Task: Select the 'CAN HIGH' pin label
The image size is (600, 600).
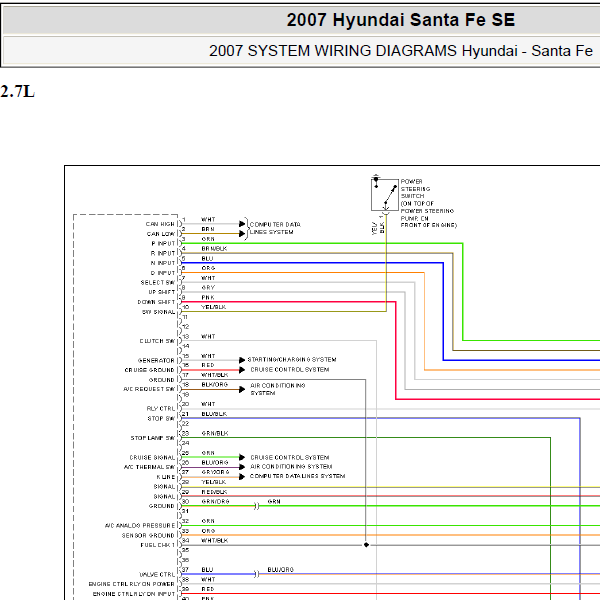Action: click(160, 224)
